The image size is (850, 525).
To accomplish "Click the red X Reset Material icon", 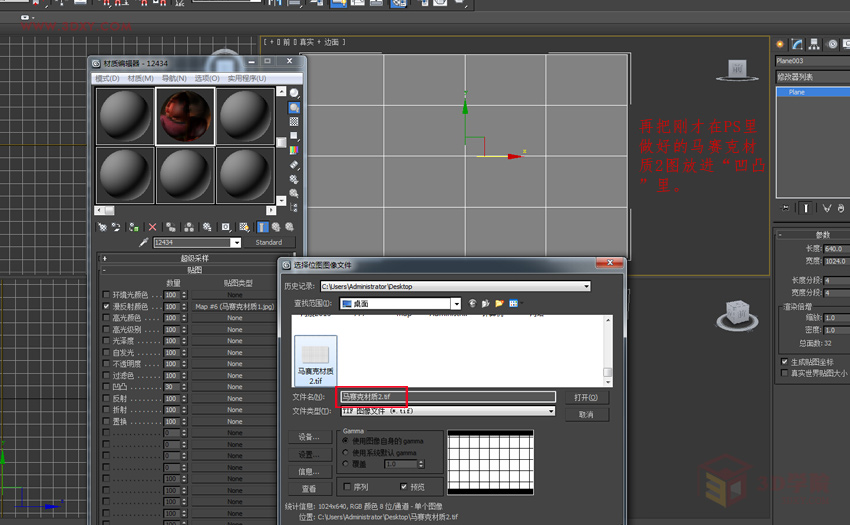I will click(152, 227).
